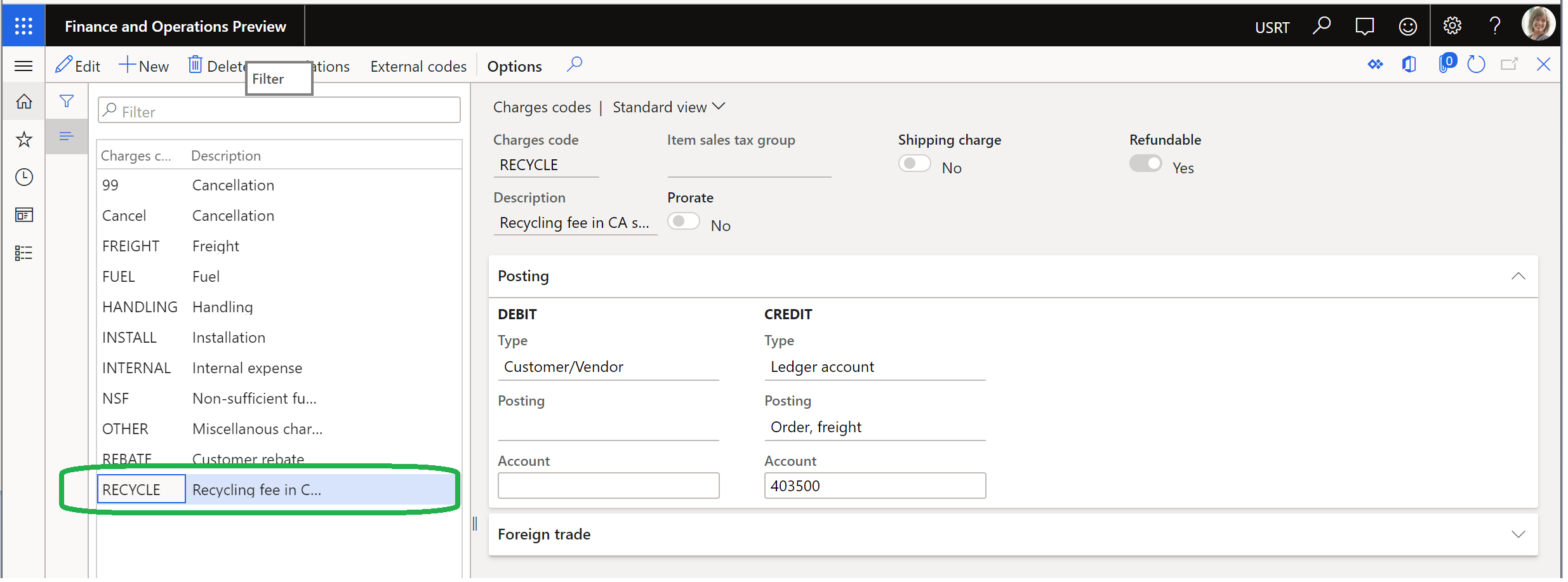Screen dimensions: 1568x582
Task: Open the navigation hamburger menu
Action: pyautogui.click(x=23, y=65)
